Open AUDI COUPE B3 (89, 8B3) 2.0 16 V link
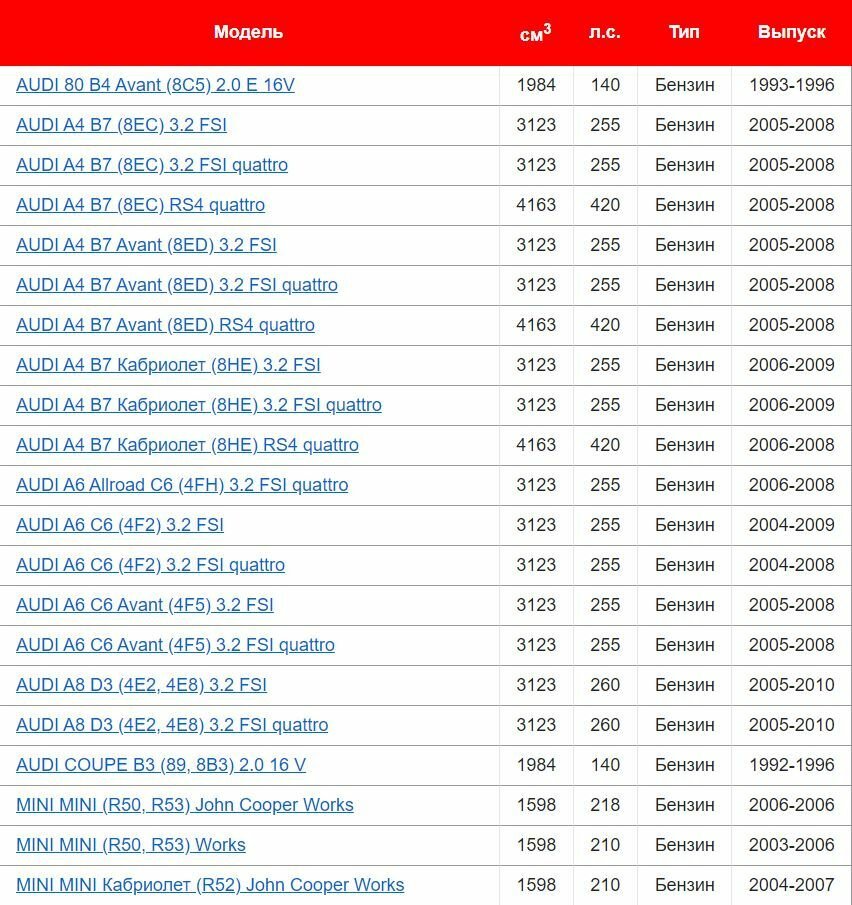This screenshot has width=852, height=905. point(160,765)
